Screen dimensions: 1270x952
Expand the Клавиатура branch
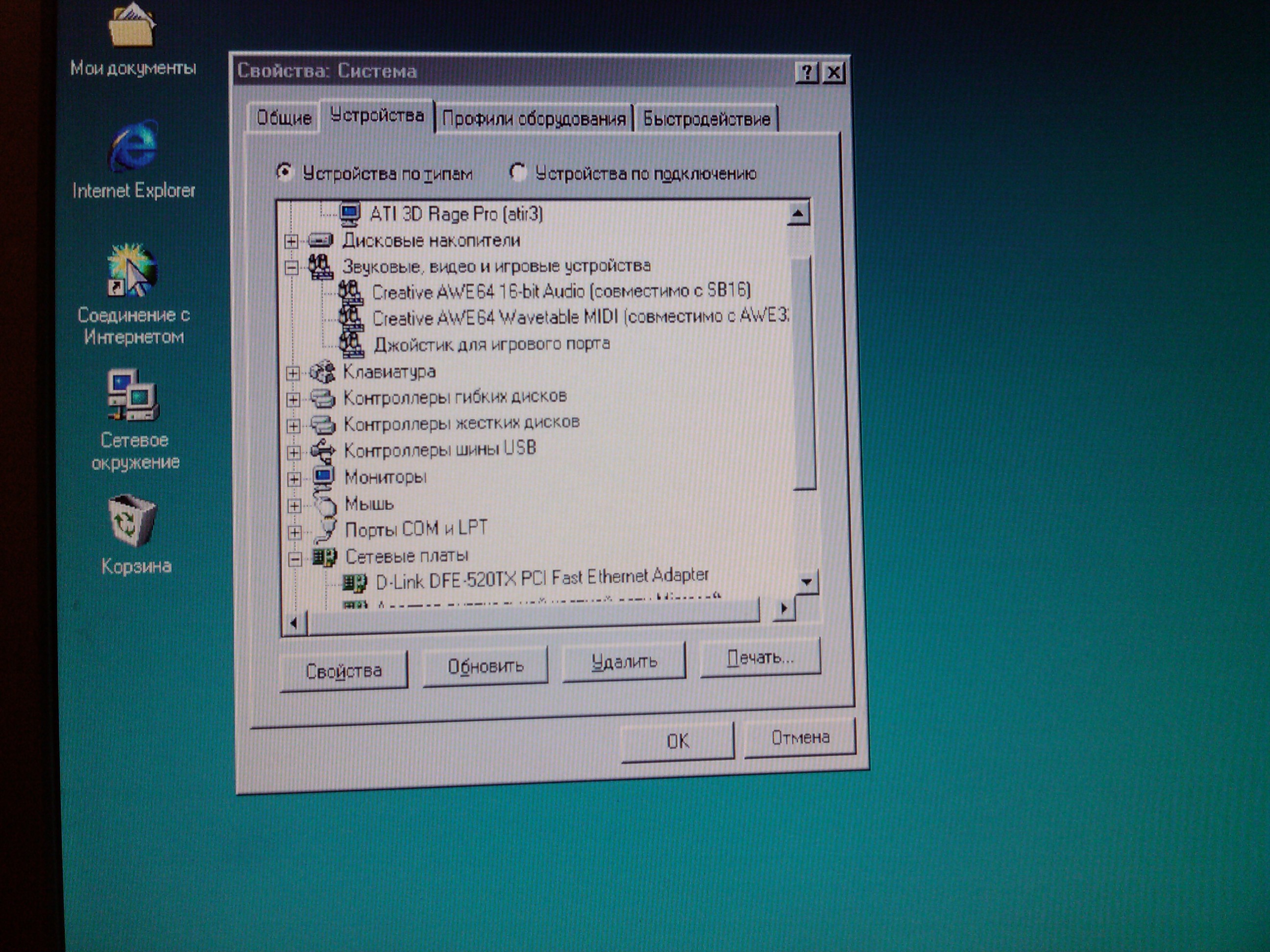click(x=293, y=374)
